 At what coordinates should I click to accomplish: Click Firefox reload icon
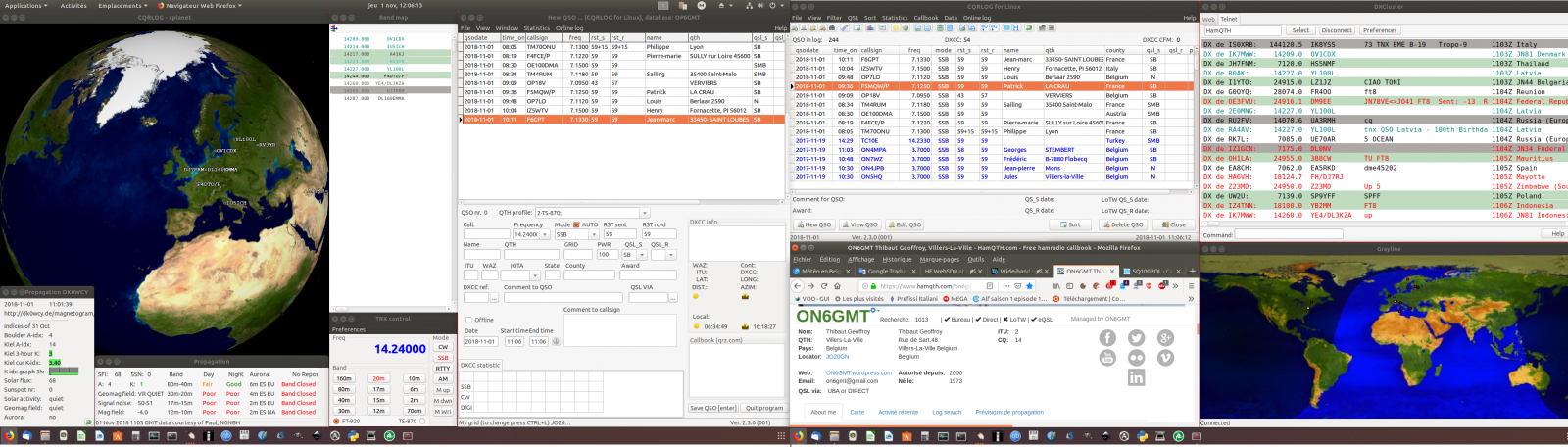(x=824, y=286)
